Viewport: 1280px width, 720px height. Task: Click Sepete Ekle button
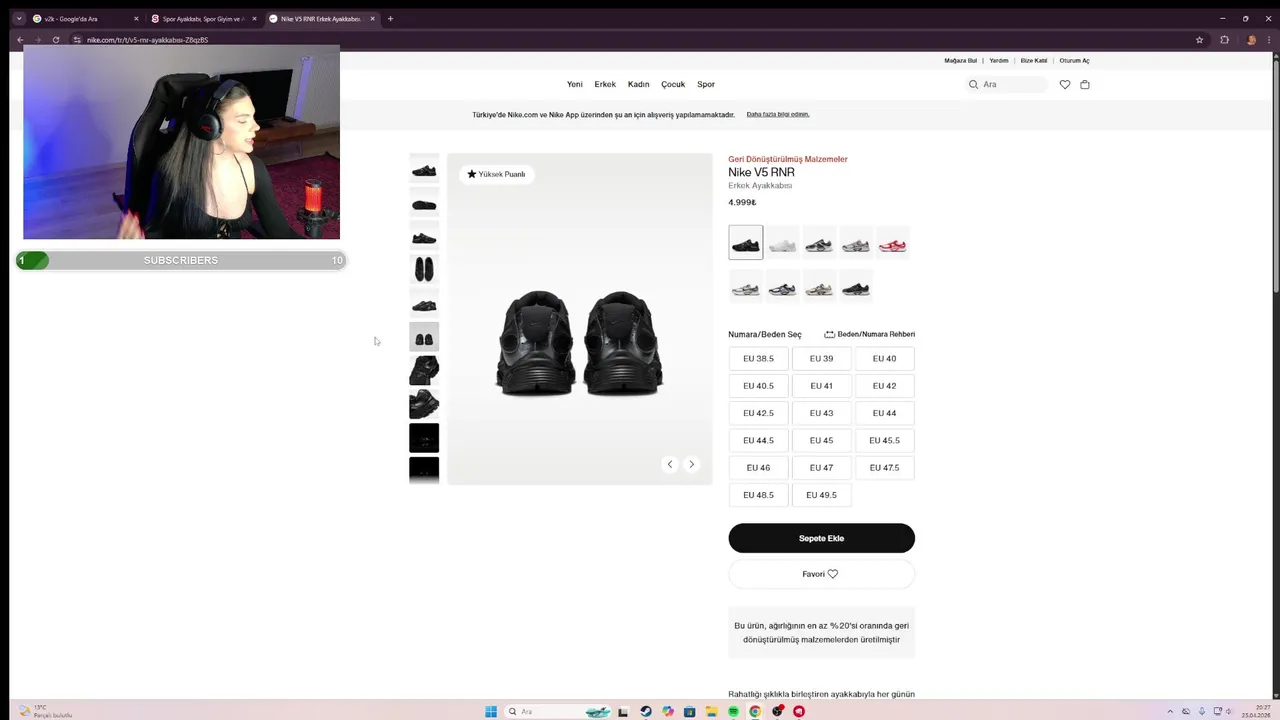click(x=821, y=538)
